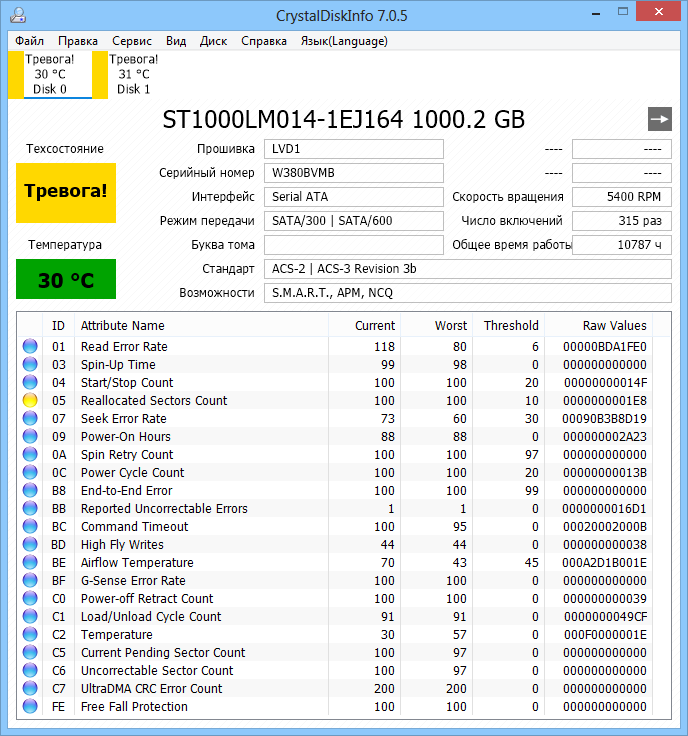Click the Температура label above green box
The height and width of the screenshot is (736, 688).
pyautogui.click(x=65, y=245)
